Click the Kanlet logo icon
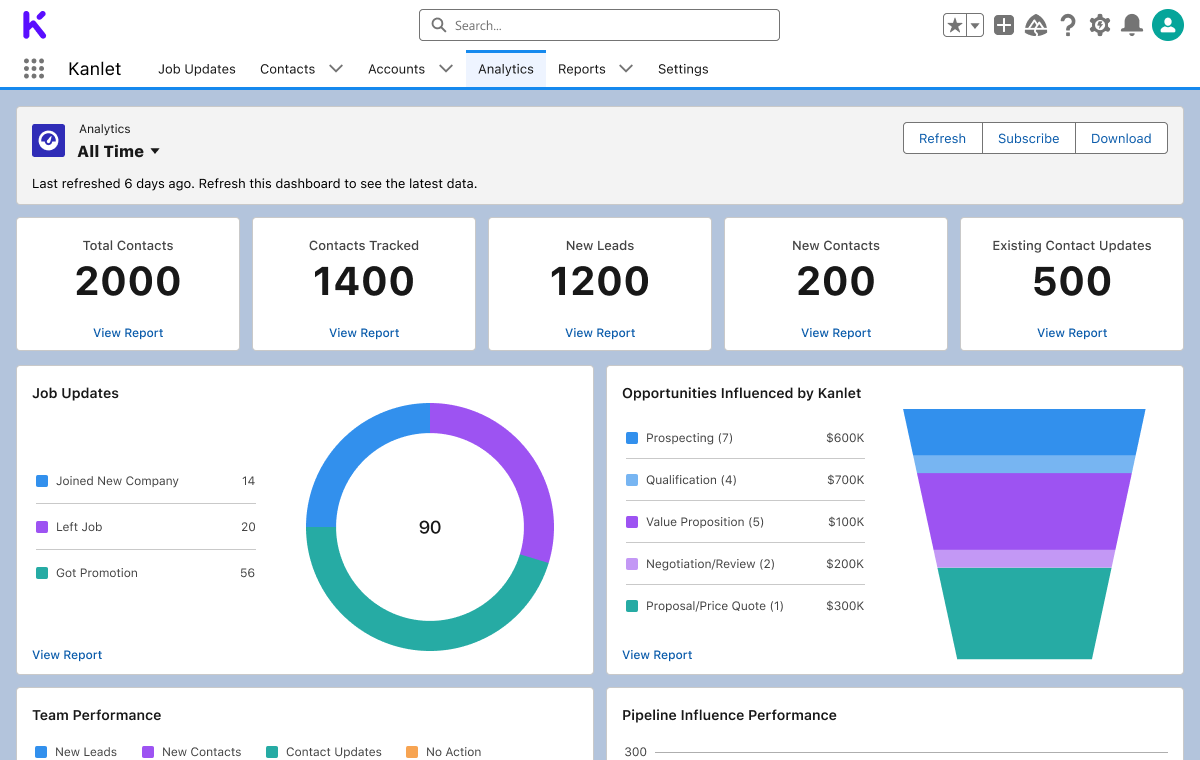 (x=34, y=25)
